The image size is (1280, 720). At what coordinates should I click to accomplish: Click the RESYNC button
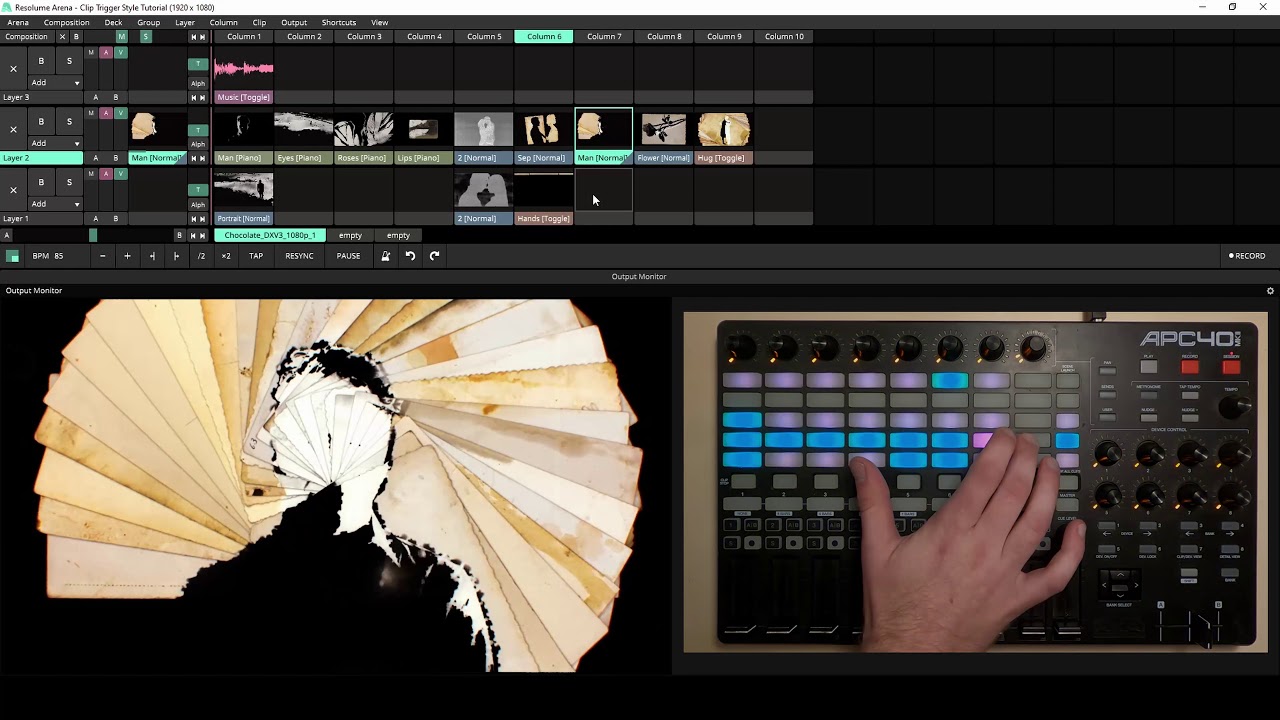[x=299, y=256]
